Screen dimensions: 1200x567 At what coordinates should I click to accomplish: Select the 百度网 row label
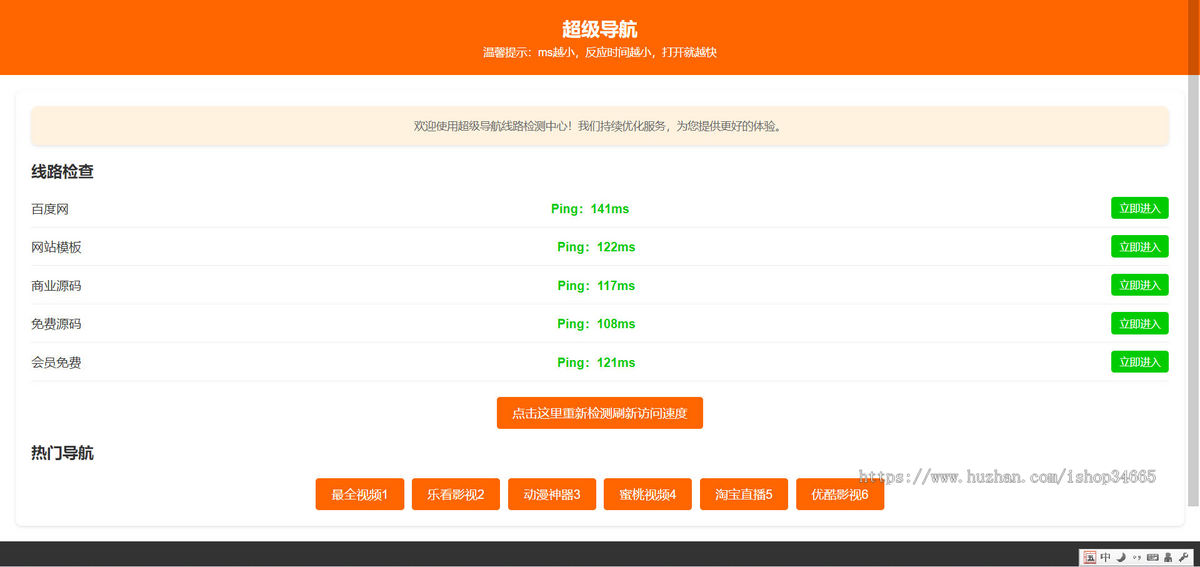click(x=50, y=209)
